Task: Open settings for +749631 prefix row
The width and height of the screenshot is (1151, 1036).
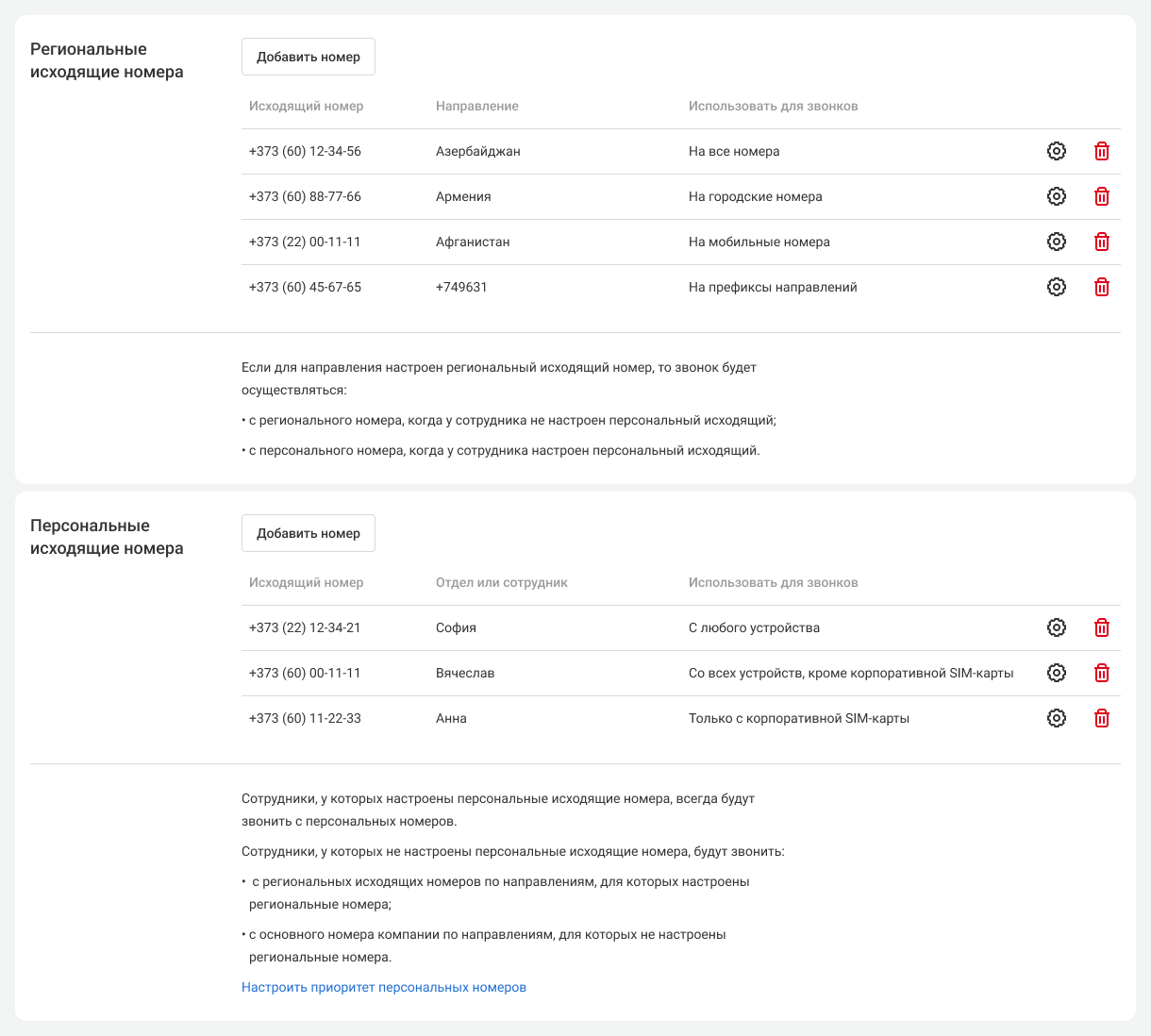Action: [1057, 287]
